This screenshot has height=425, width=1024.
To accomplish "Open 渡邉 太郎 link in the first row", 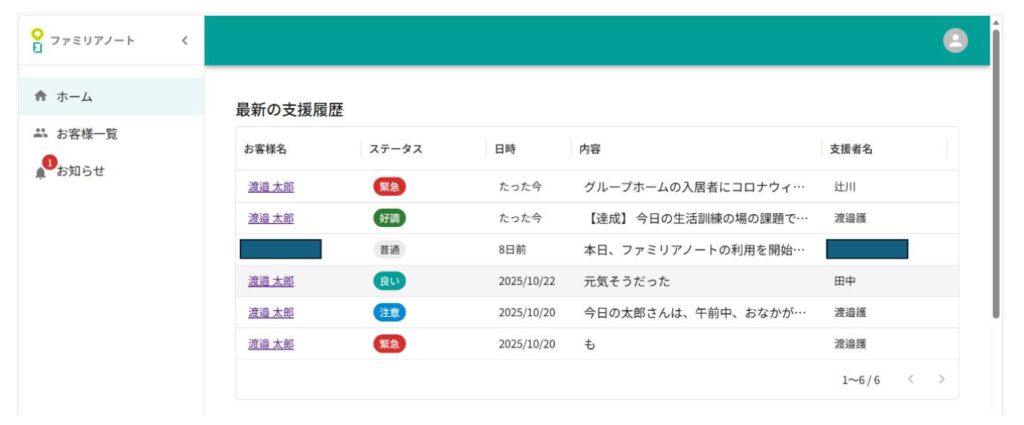I will pyautogui.click(x=271, y=187).
